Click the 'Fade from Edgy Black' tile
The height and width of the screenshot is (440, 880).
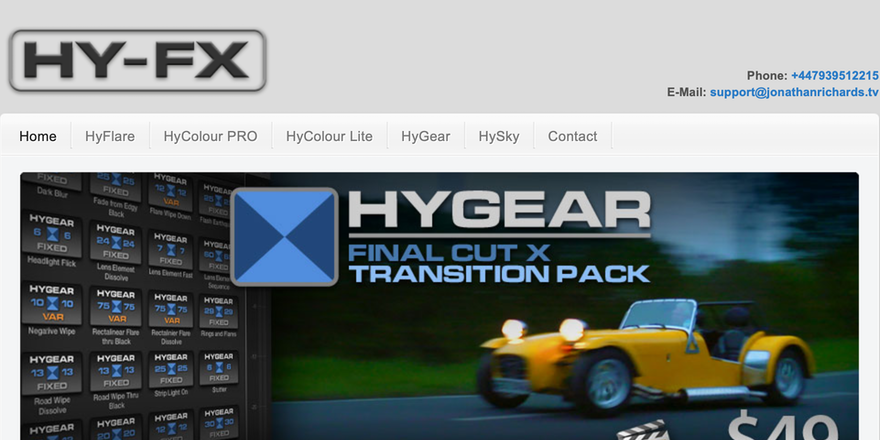pyautogui.click(x=117, y=195)
